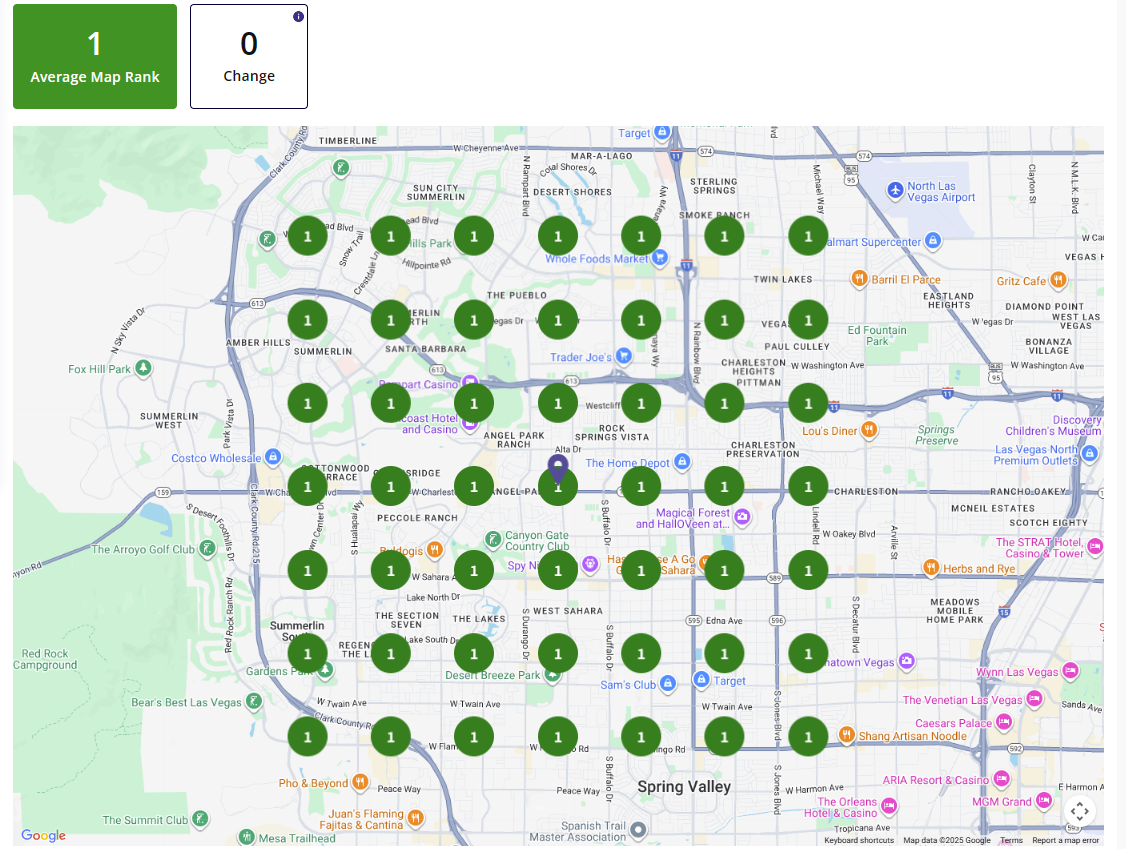Click the Lou's Diner restaurant icon
Image resolution: width=1126 pixels, height=849 pixels.
(x=869, y=430)
